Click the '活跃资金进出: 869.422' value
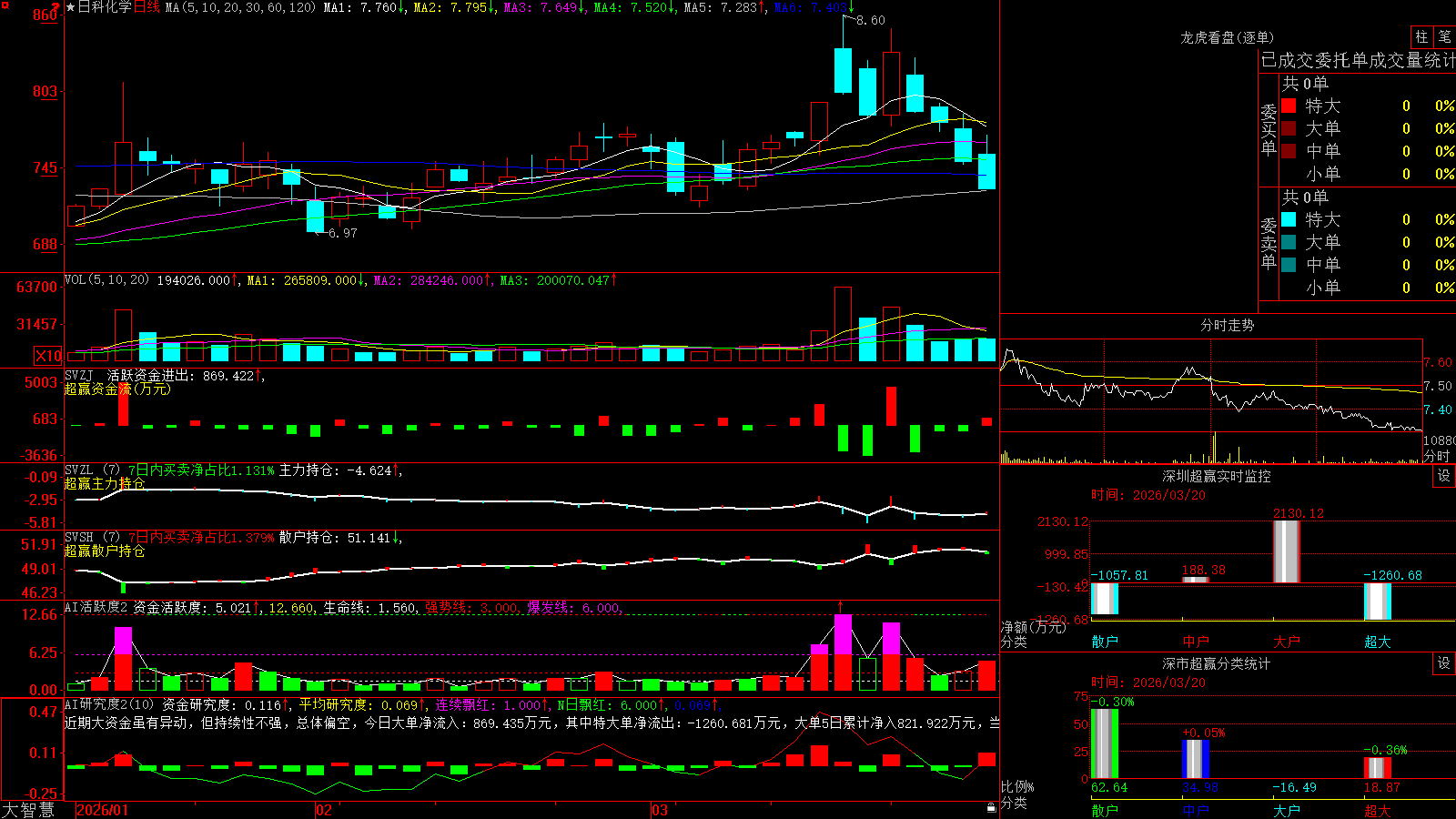Screen dimensions: 1456x819 [180, 375]
